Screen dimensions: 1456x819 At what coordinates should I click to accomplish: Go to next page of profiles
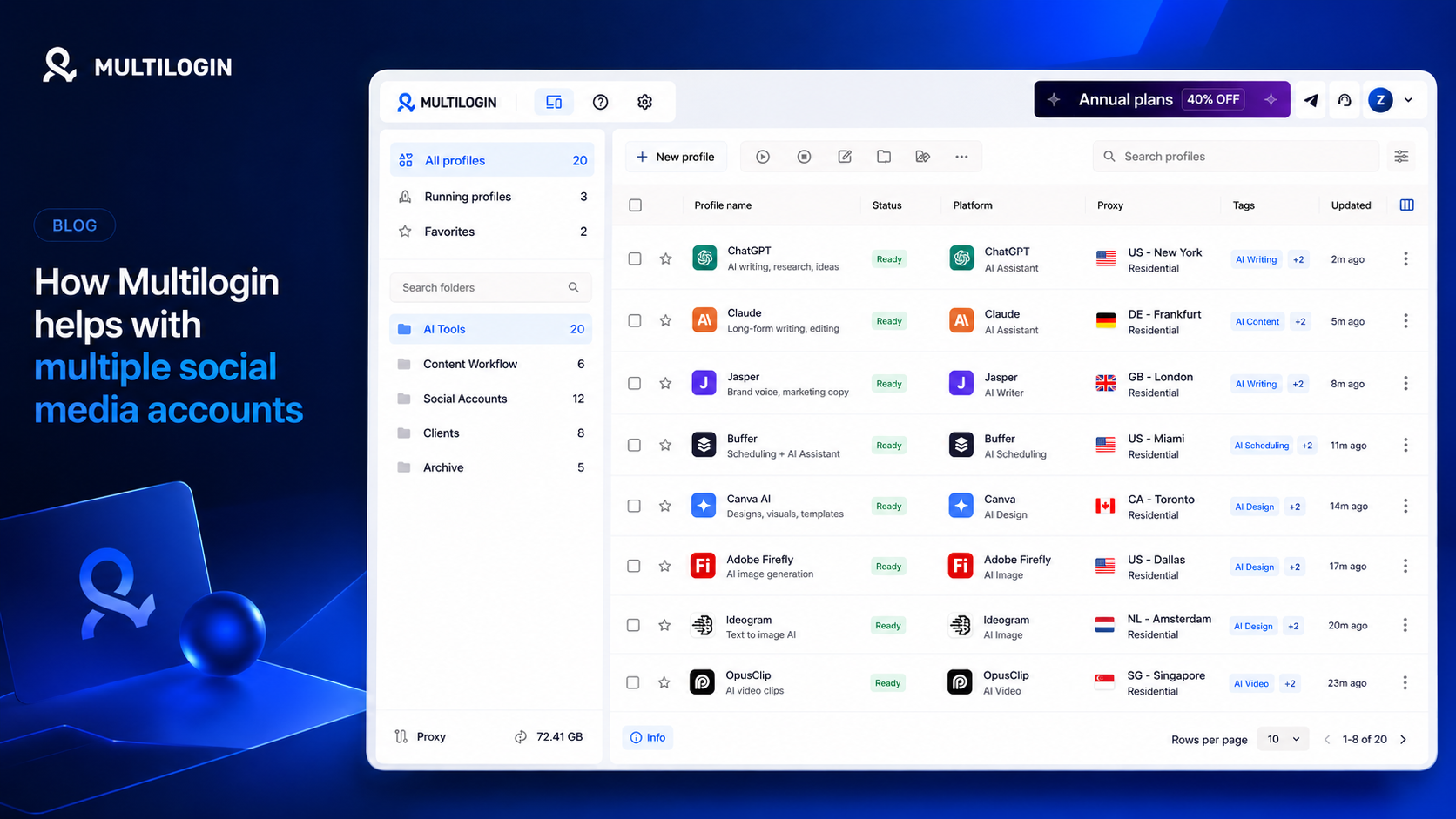tap(1403, 739)
